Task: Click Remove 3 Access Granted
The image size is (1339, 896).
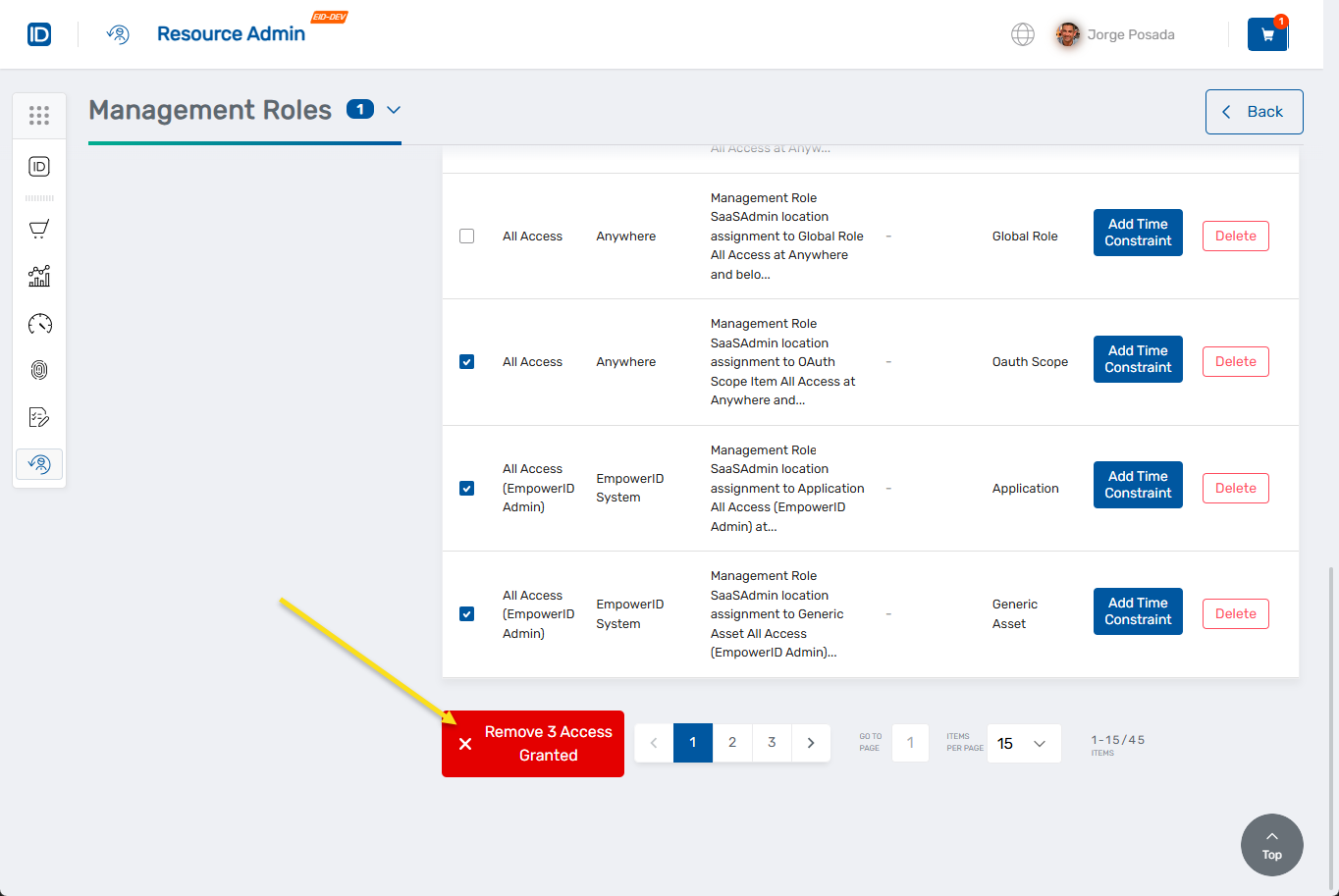Action: pyautogui.click(x=532, y=743)
